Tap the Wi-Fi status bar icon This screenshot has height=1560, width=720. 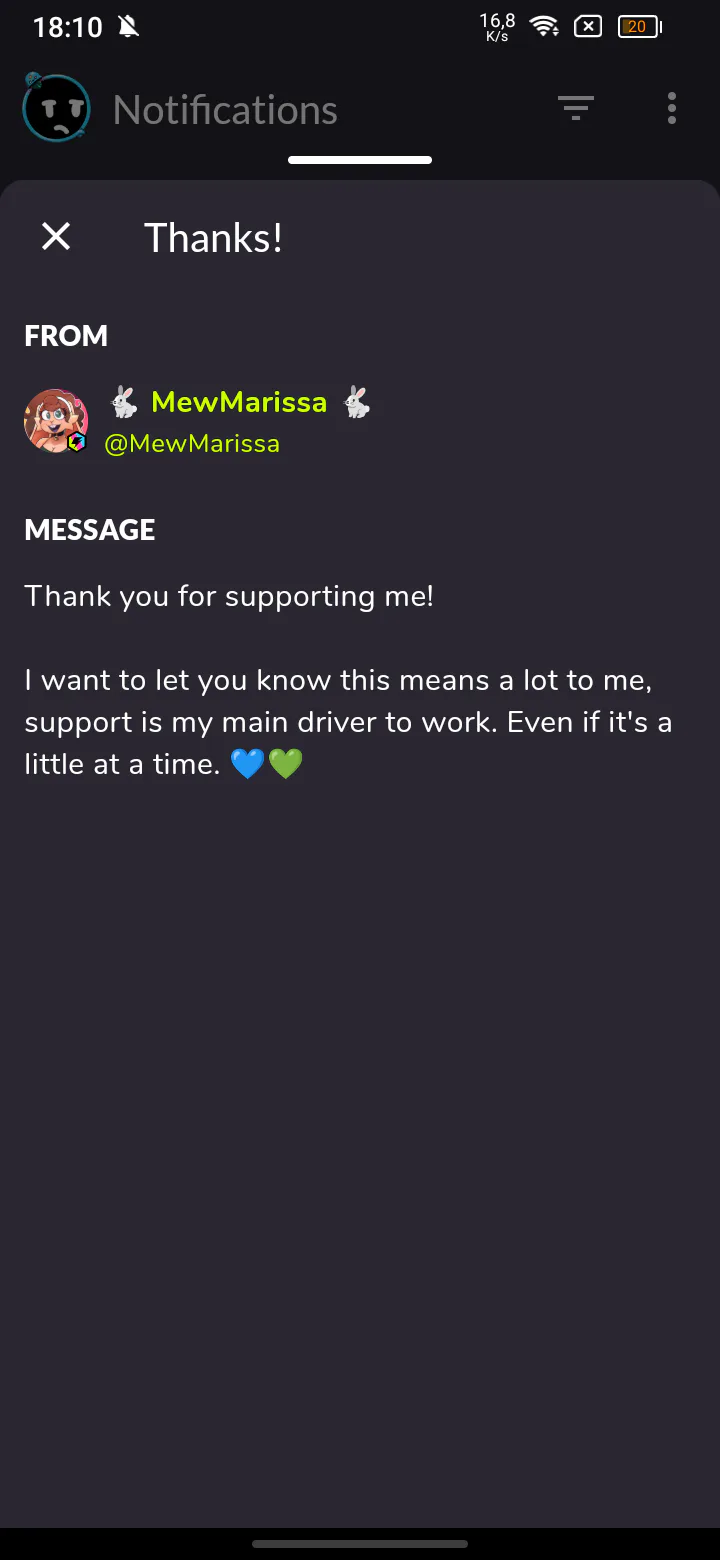[x=545, y=27]
